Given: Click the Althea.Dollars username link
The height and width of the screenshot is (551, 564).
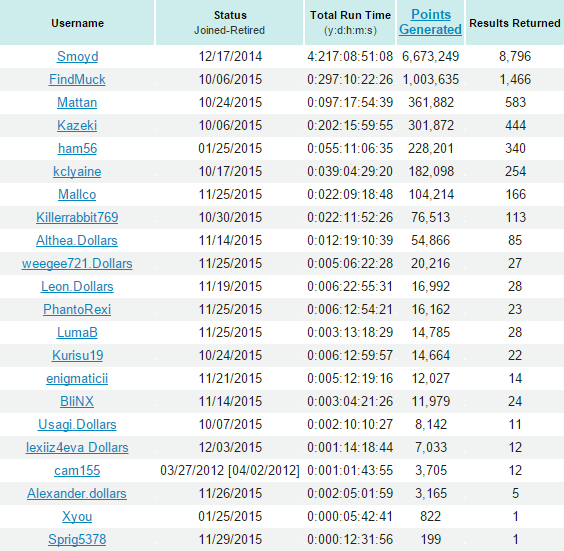Looking at the screenshot, I should [x=77, y=241].
